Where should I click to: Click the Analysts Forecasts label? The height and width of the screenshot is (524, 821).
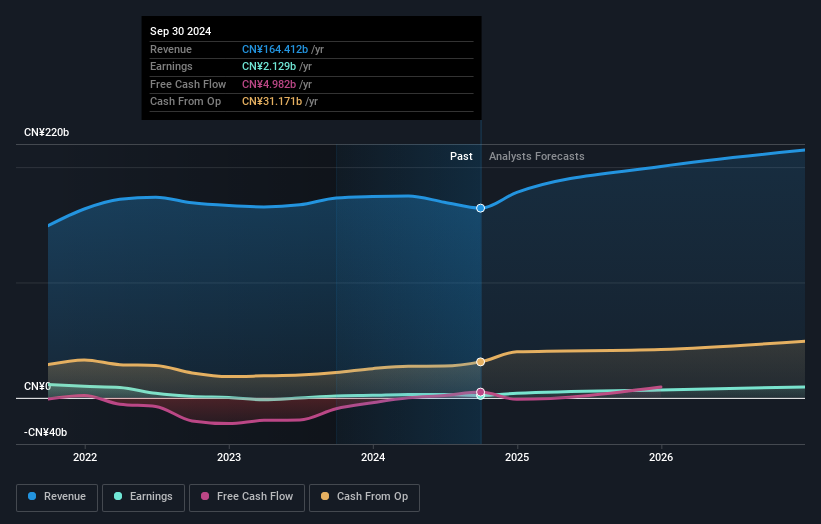(x=537, y=156)
